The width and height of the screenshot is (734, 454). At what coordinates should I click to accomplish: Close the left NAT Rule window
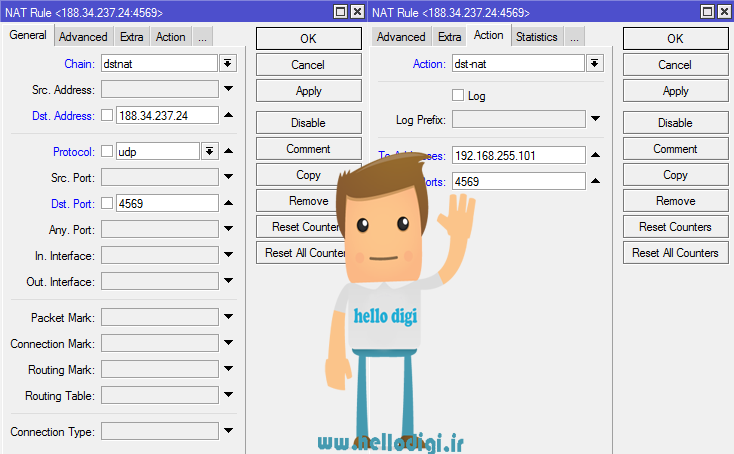point(357,11)
